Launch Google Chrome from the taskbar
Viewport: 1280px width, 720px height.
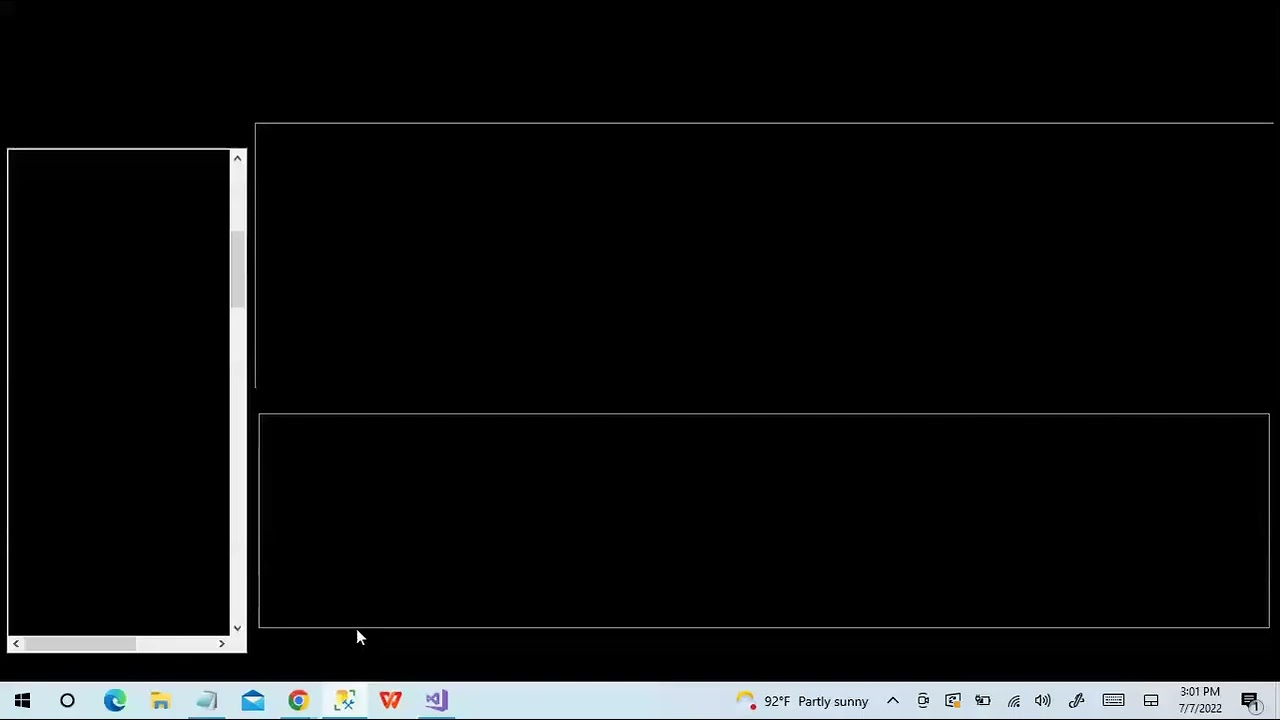coord(298,701)
